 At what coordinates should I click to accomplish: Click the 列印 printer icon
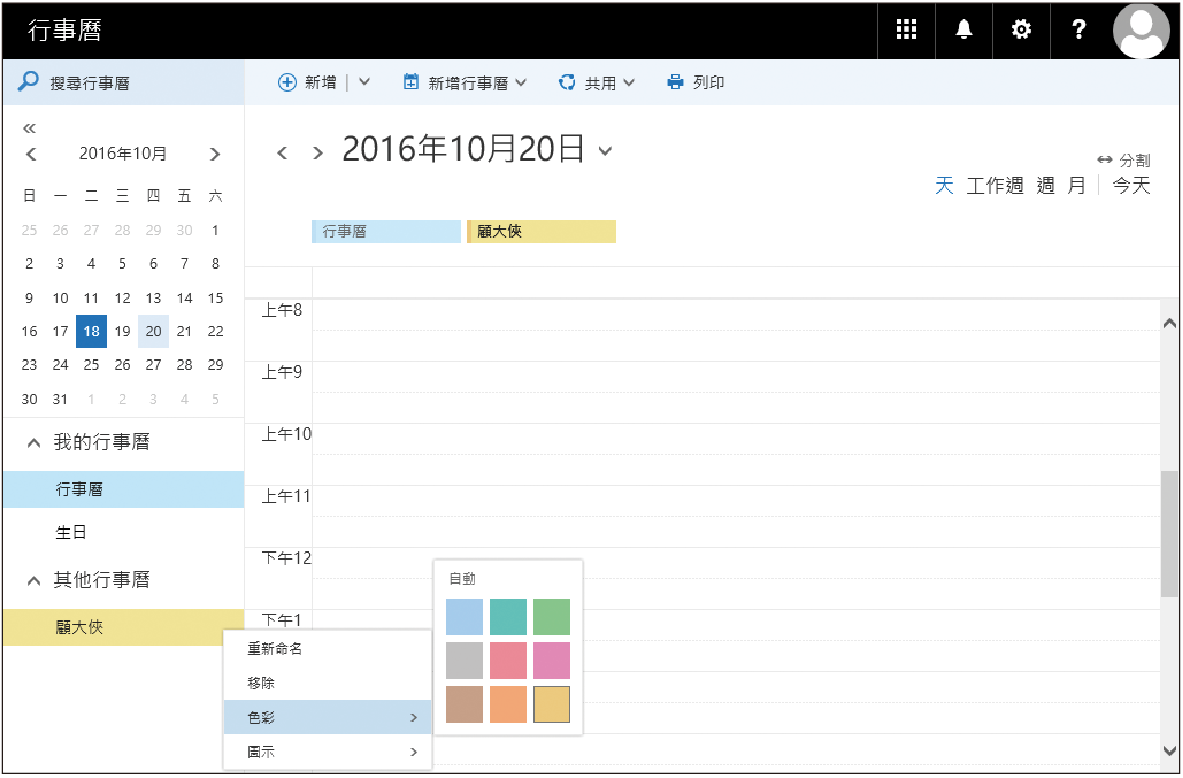675,82
